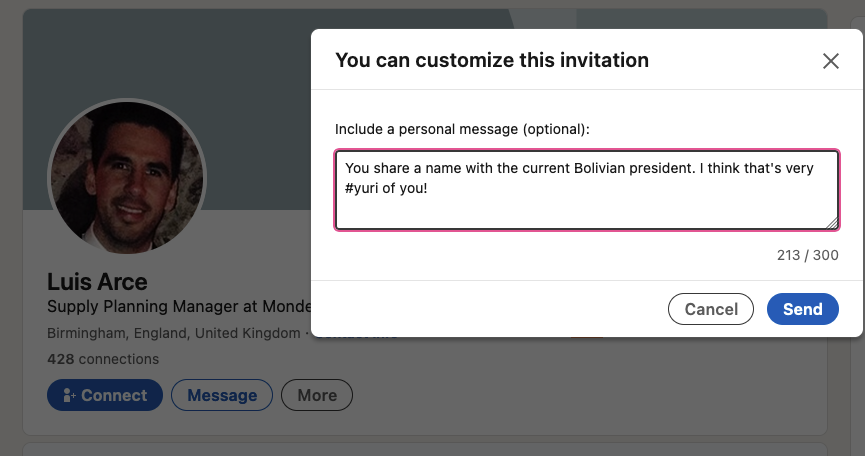Open Luis Arce's profile photo
865x456 pixels.
coord(127,178)
